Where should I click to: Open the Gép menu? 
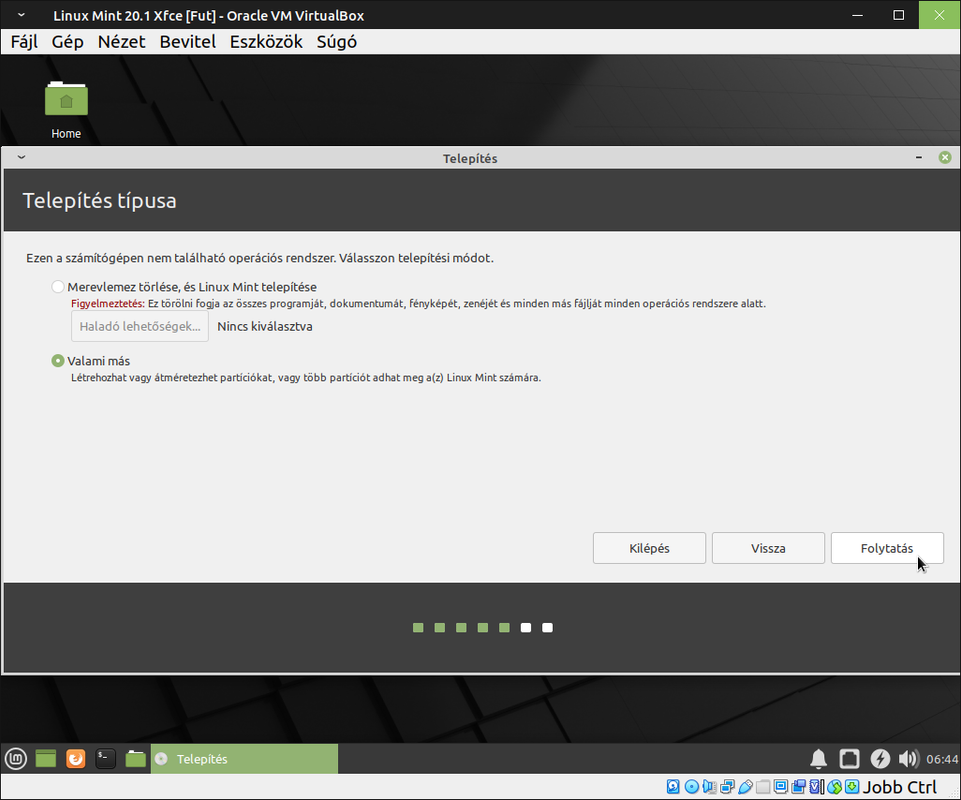[67, 42]
